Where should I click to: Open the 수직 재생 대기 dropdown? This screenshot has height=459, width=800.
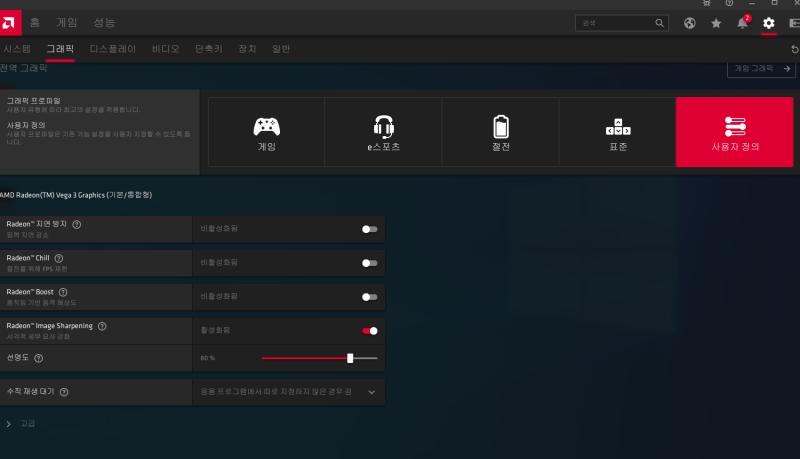click(x=289, y=392)
